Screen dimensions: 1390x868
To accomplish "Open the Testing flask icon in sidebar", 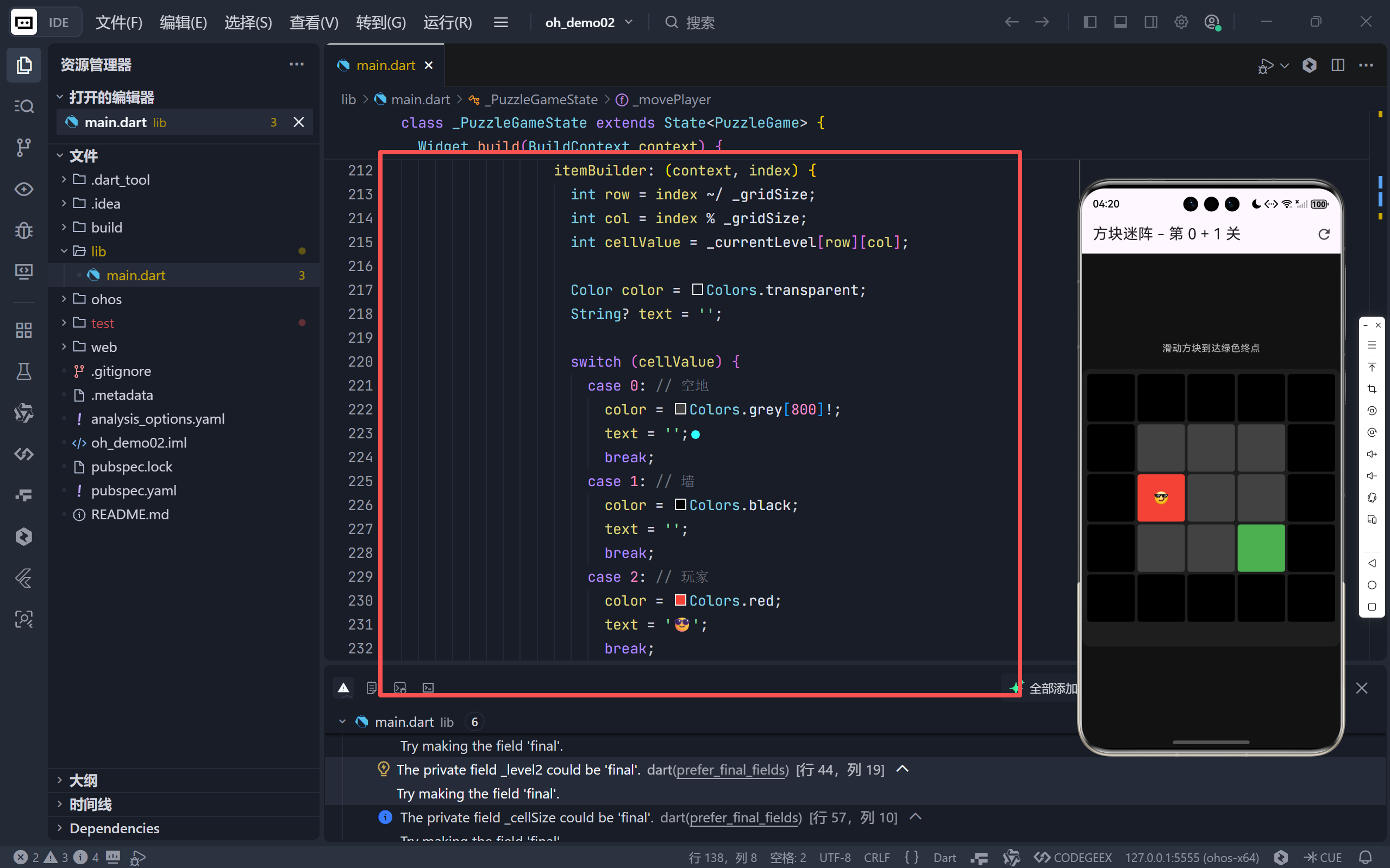I will [23, 372].
